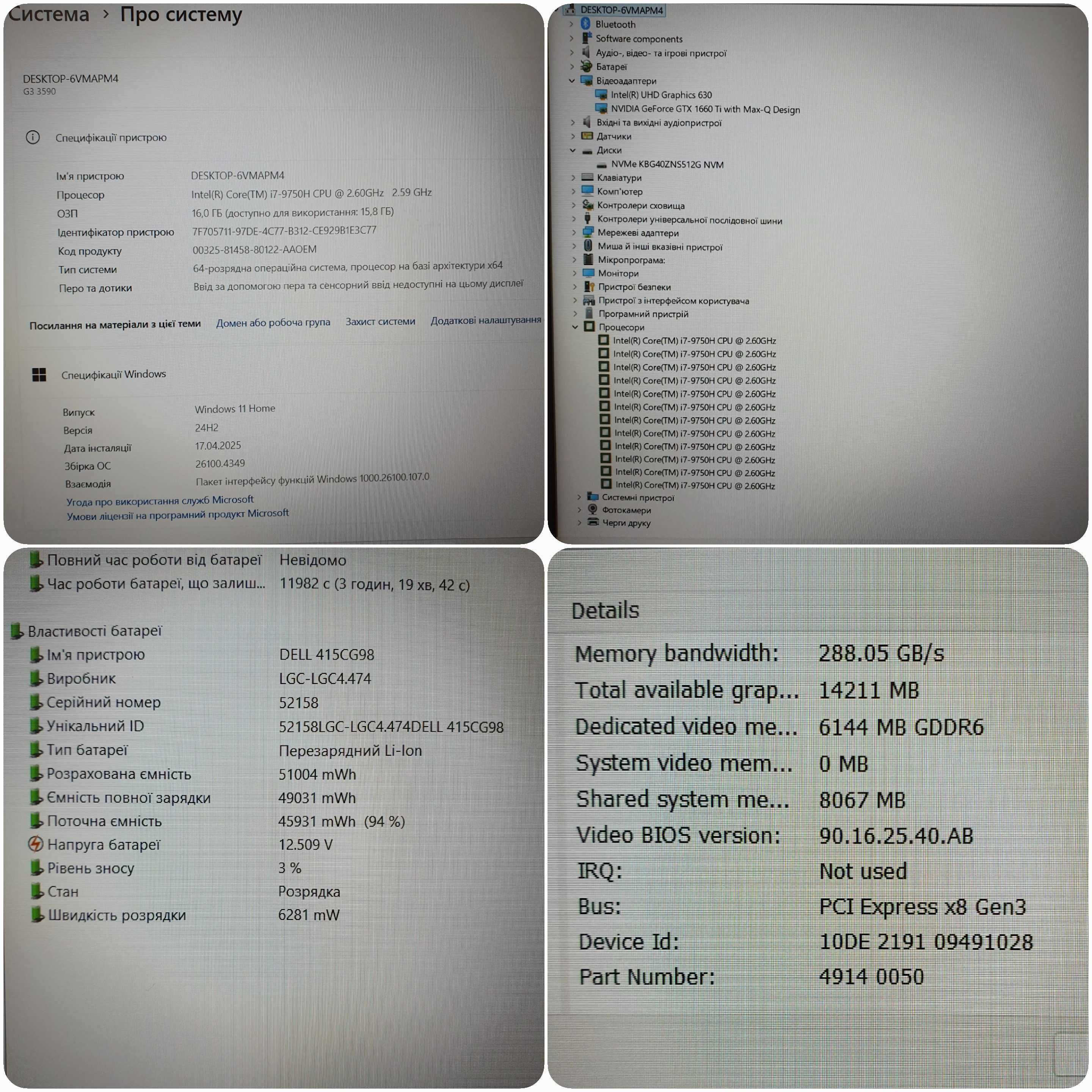Click the 49031 mWh full charge value
The width and height of the screenshot is (1092, 1092).
point(317,797)
